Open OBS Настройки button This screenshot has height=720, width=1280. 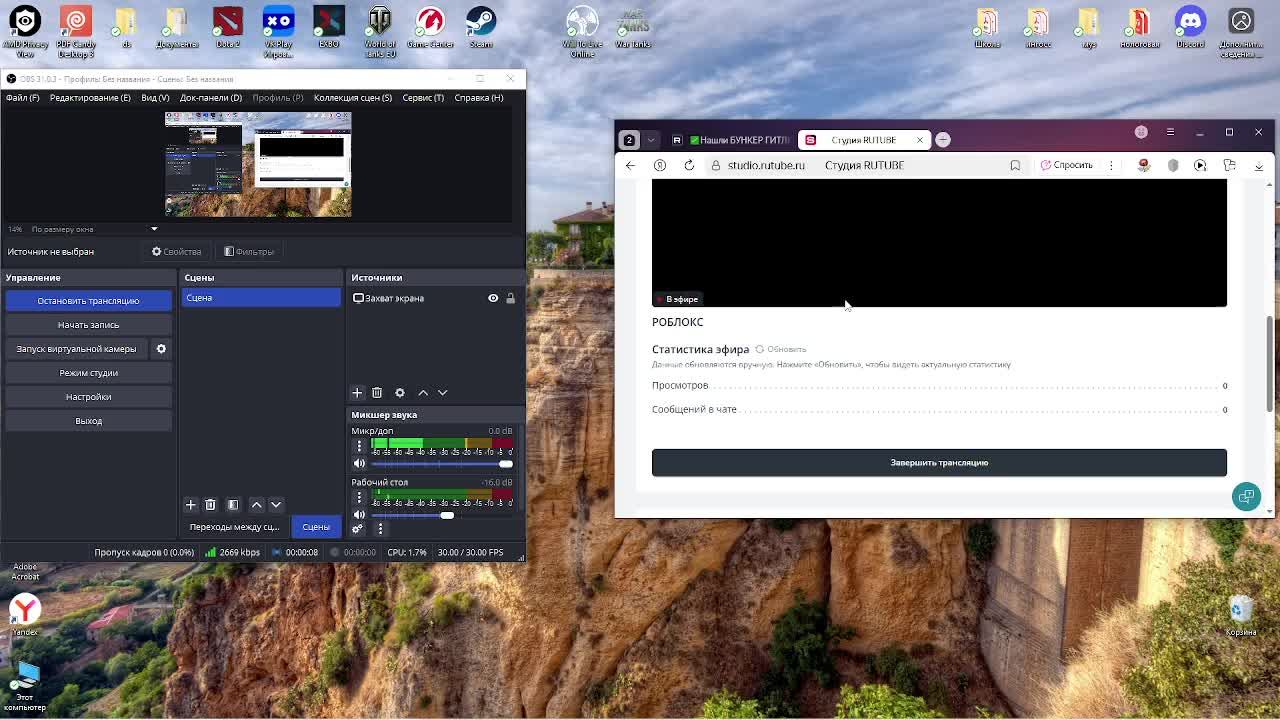88,397
